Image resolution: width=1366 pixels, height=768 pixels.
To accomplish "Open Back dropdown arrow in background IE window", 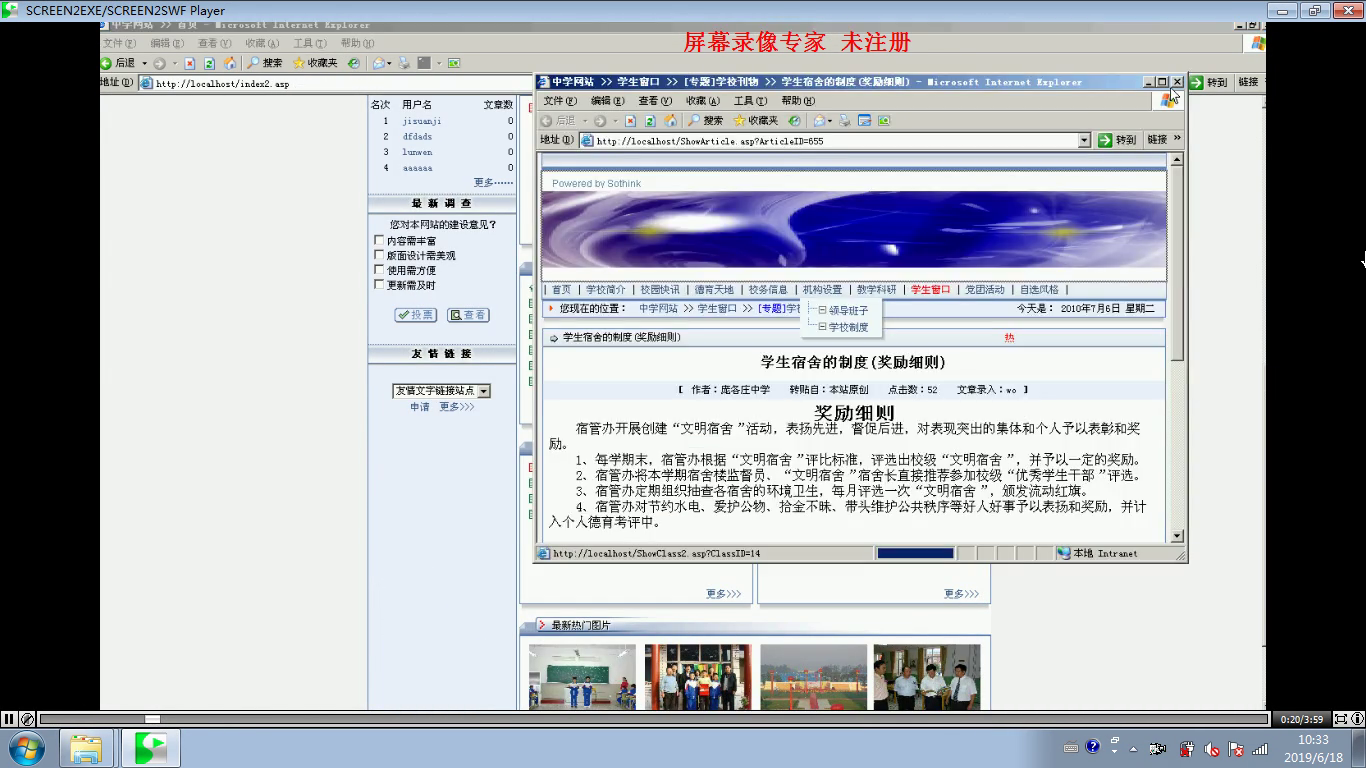I will [x=144, y=63].
